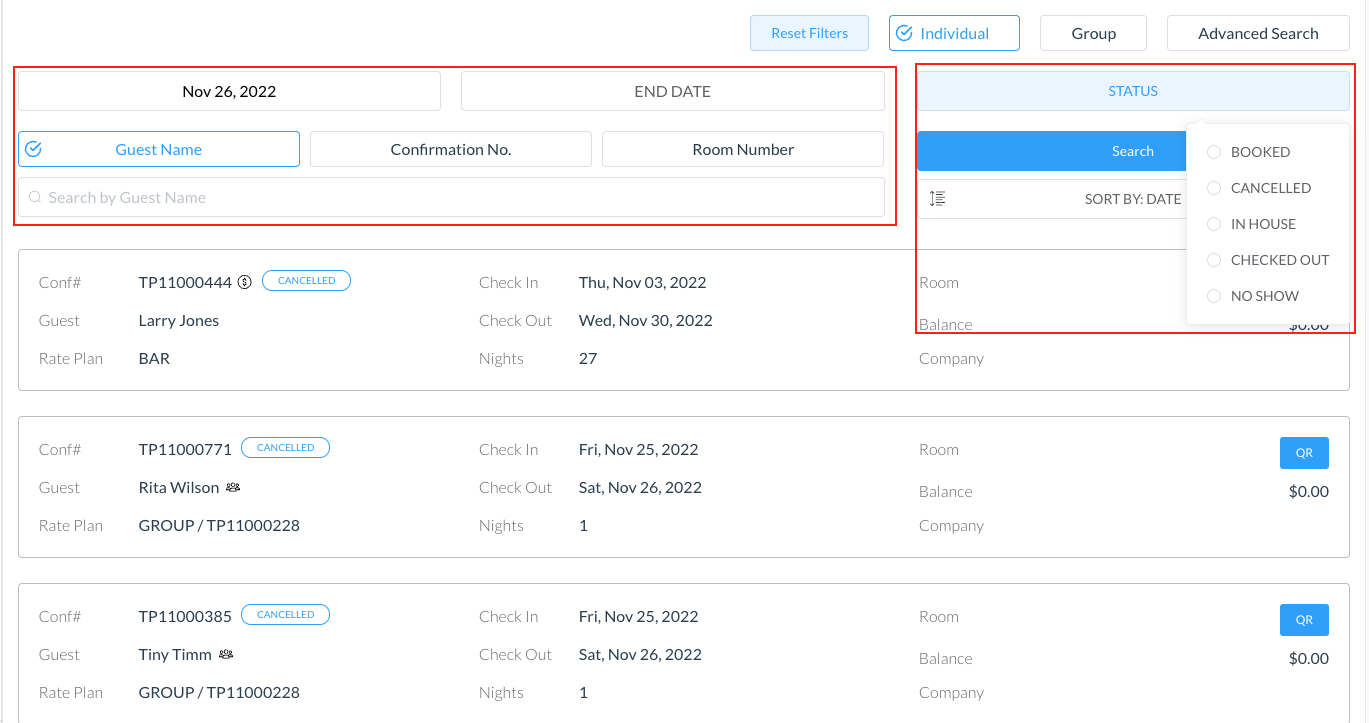The height and width of the screenshot is (723, 1369).
Task: Switch to Confirmation No. search mode
Action: pos(450,150)
